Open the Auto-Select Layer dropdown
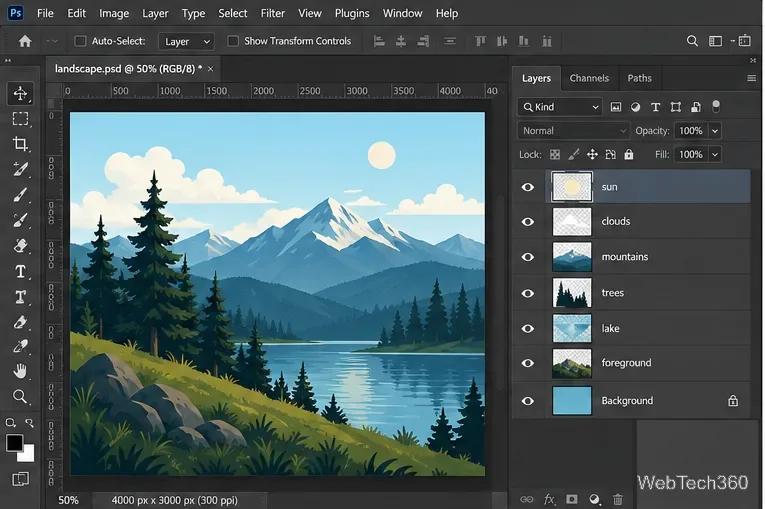Screen dimensions: 765x509 point(187,41)
